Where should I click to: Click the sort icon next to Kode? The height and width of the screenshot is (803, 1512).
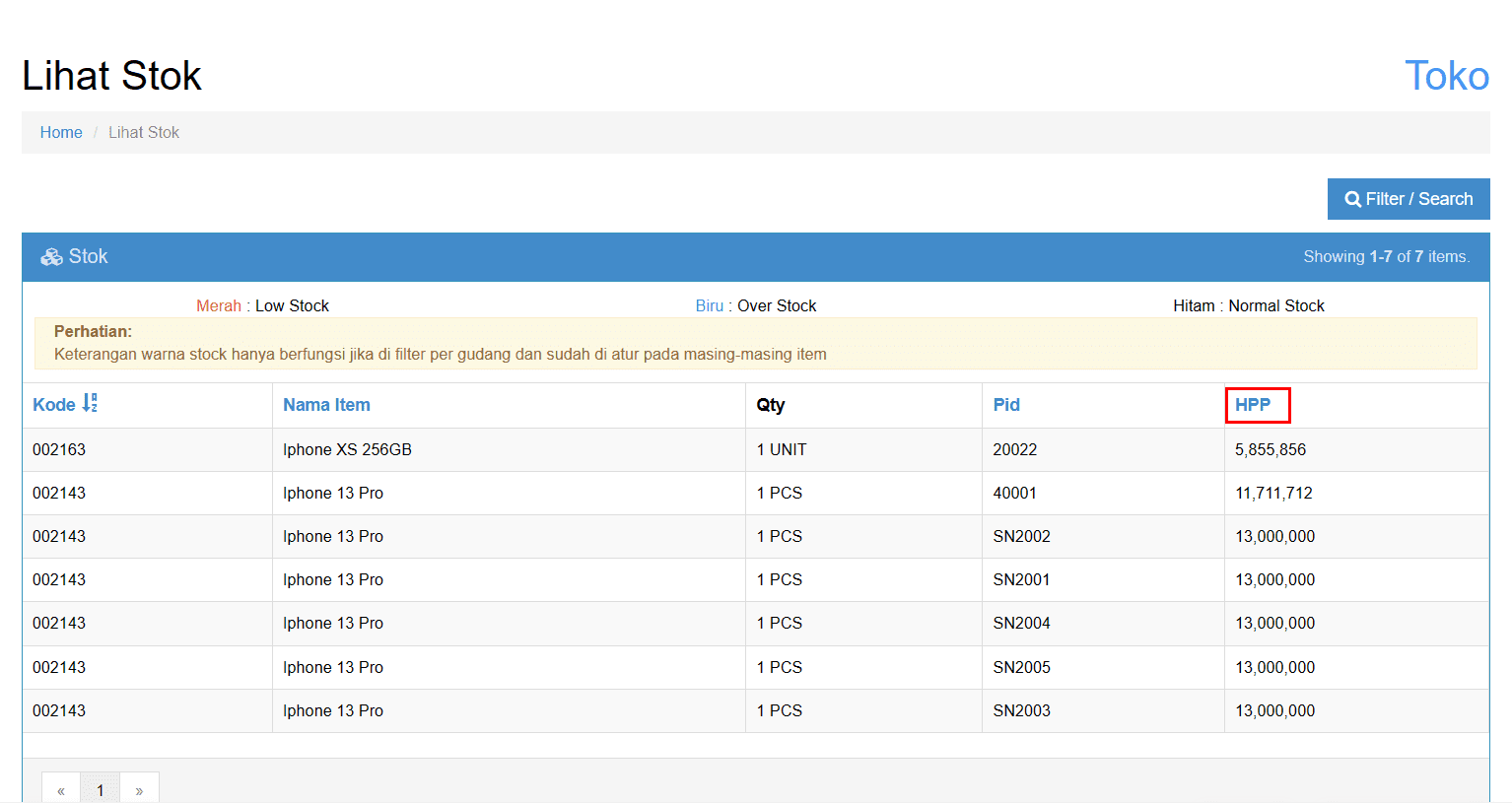point(90,403)
